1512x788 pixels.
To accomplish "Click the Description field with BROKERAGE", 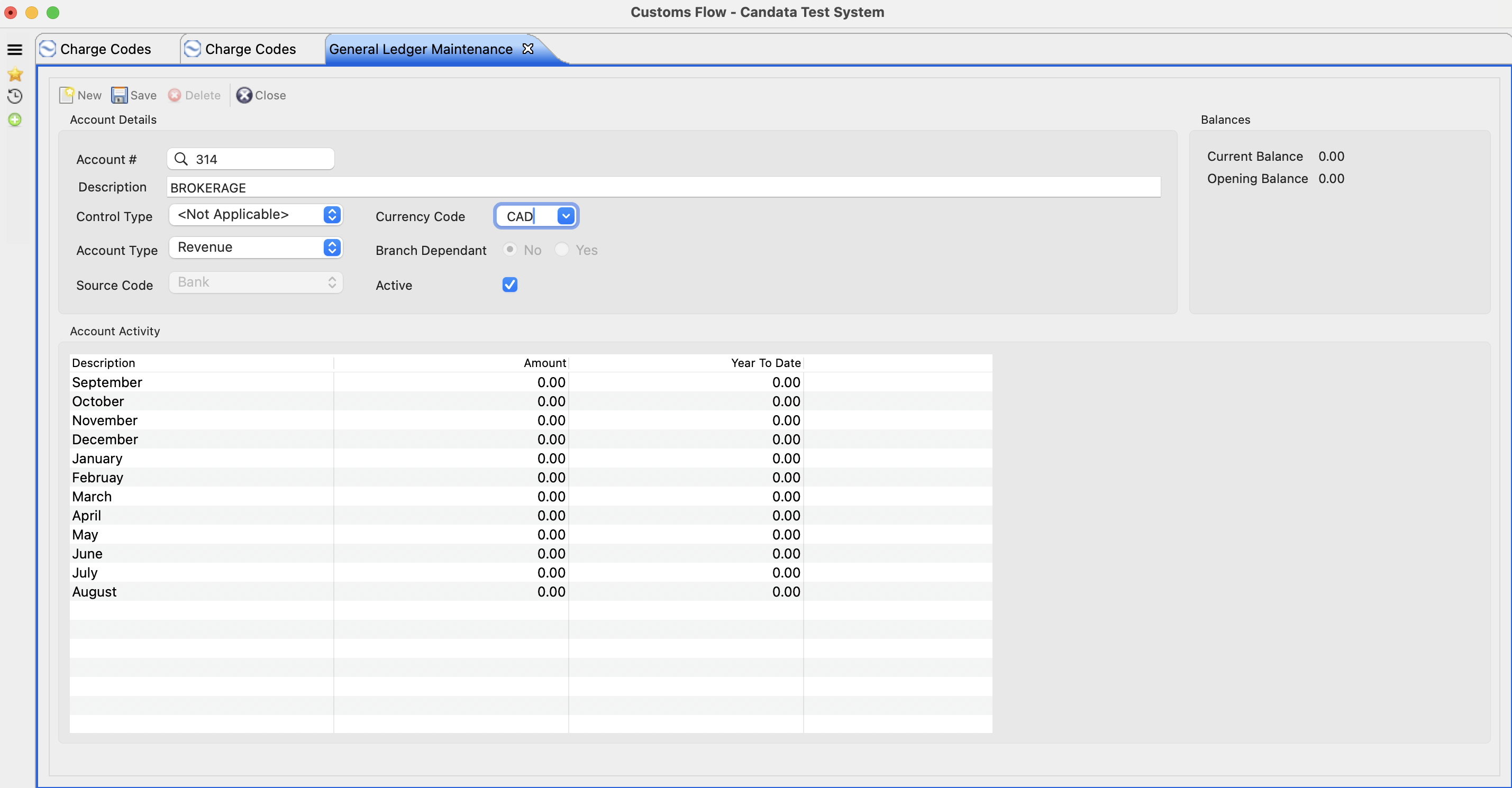I will (664, 188).
